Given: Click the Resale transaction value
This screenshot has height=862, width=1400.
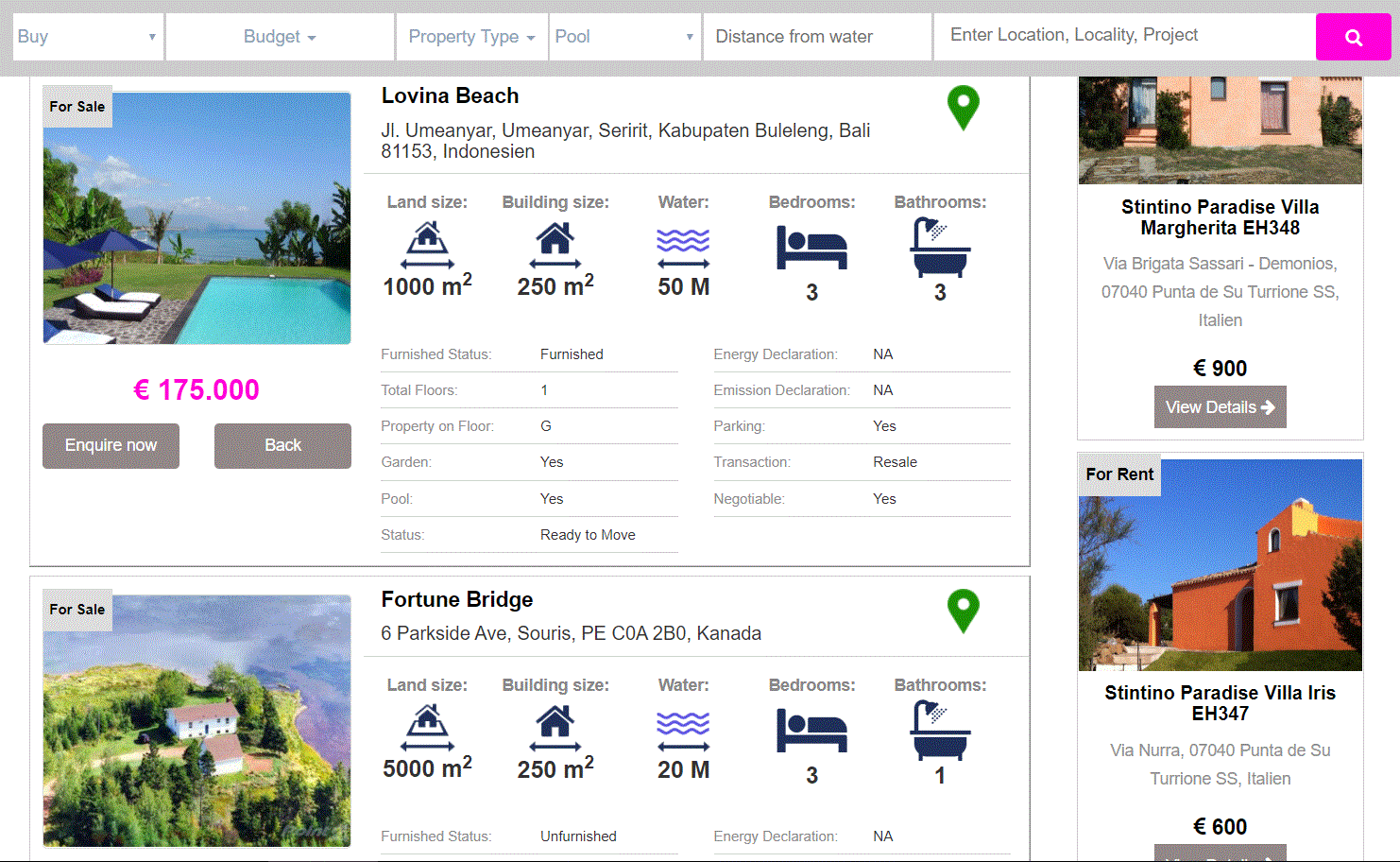Looking at the screenshot, I should tap(895, 462).
